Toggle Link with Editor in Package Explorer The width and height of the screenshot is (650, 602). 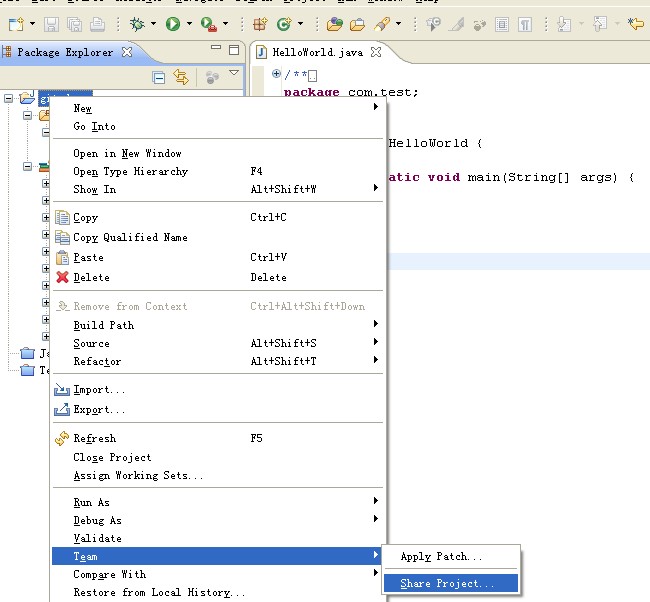[181, 77]
